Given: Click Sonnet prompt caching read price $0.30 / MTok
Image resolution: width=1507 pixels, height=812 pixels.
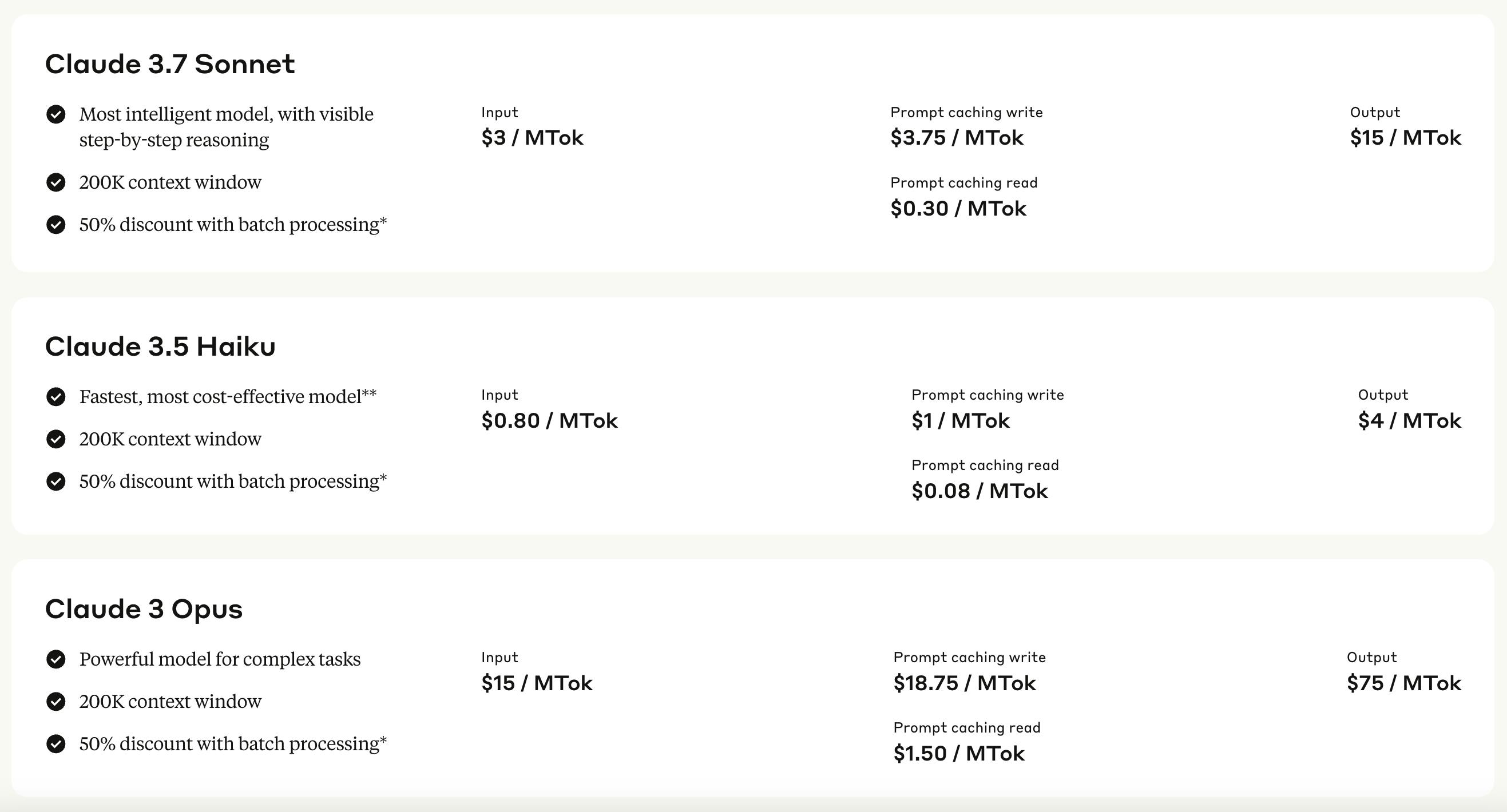Looking at the screenshot, I should [958, 209].
